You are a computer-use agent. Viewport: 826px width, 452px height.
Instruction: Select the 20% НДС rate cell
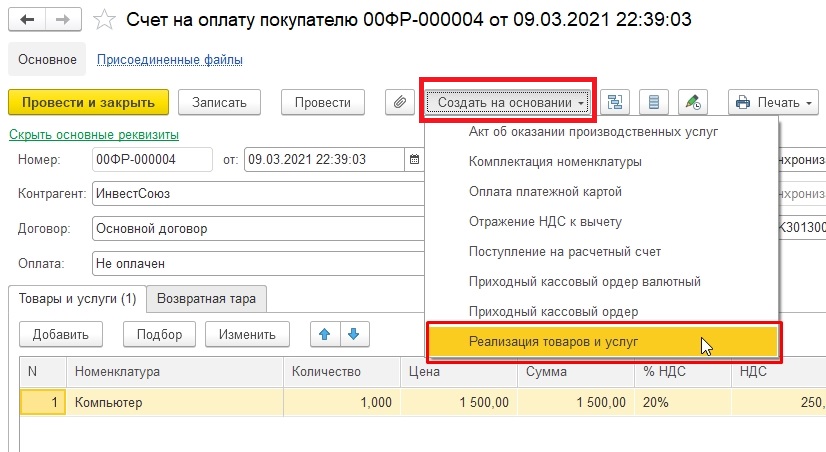point(683,402)
